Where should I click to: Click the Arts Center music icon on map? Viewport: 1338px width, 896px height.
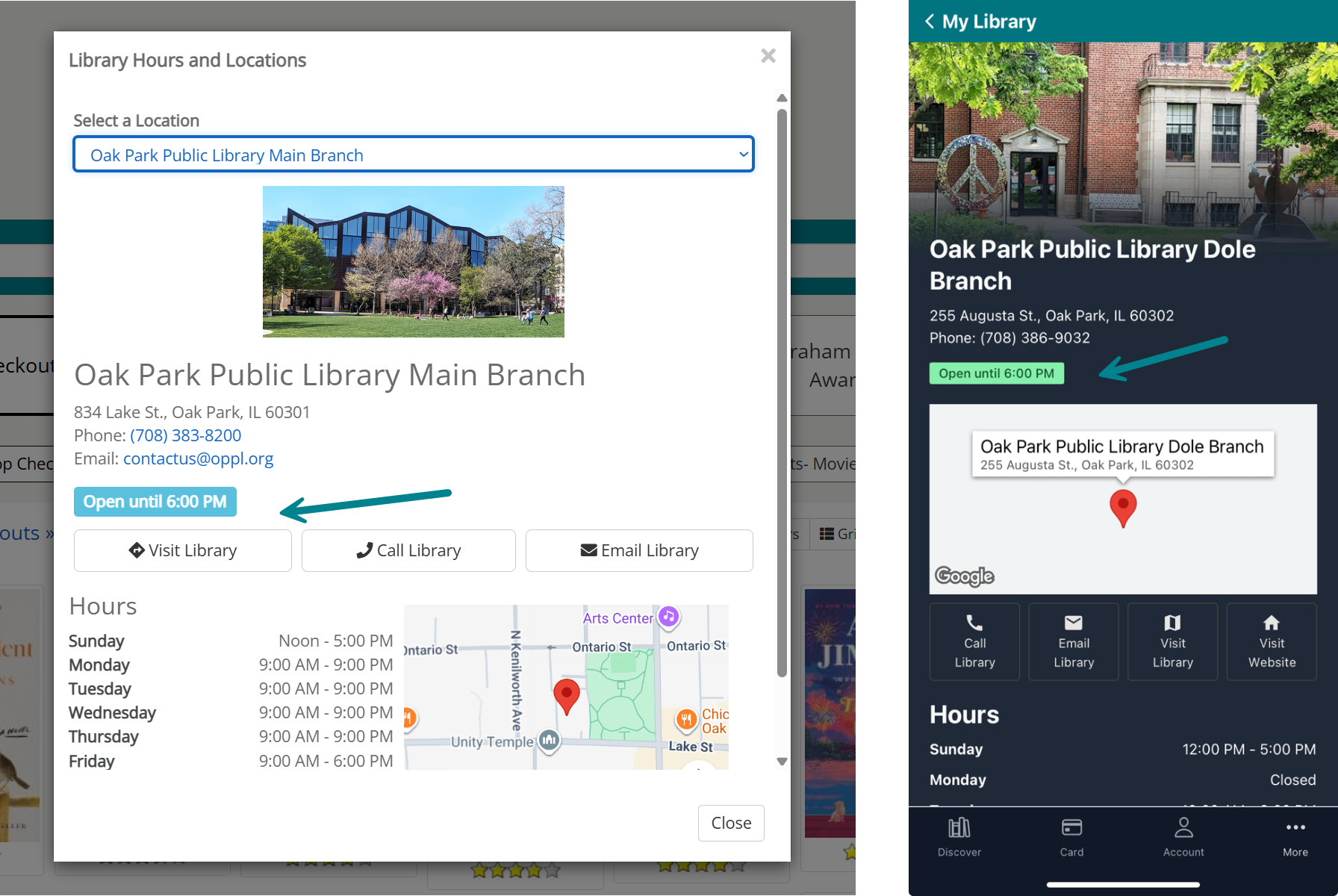668,617
